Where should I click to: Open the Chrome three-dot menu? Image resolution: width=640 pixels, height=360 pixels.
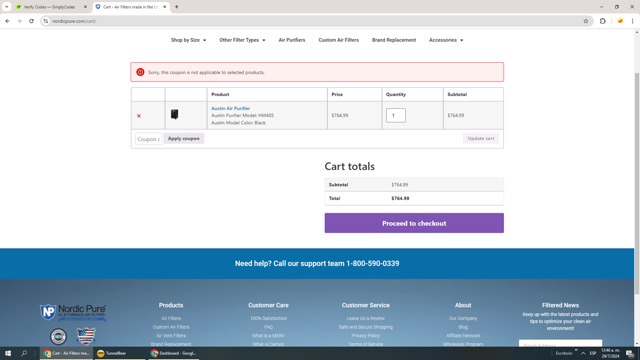(632, 21)
